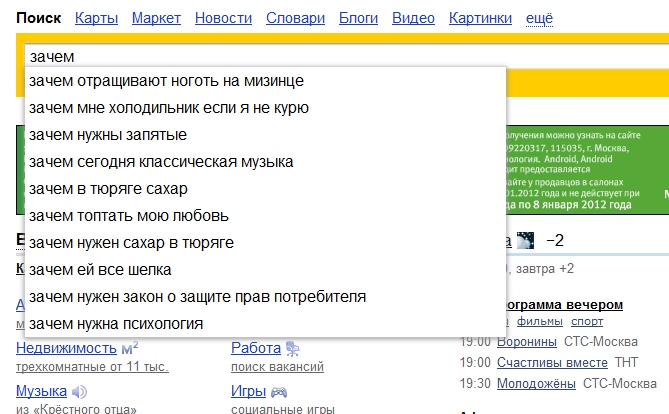Open the поиск вакансий link
669x414 pixels.
pyautogui.click(x=277, y=367)
